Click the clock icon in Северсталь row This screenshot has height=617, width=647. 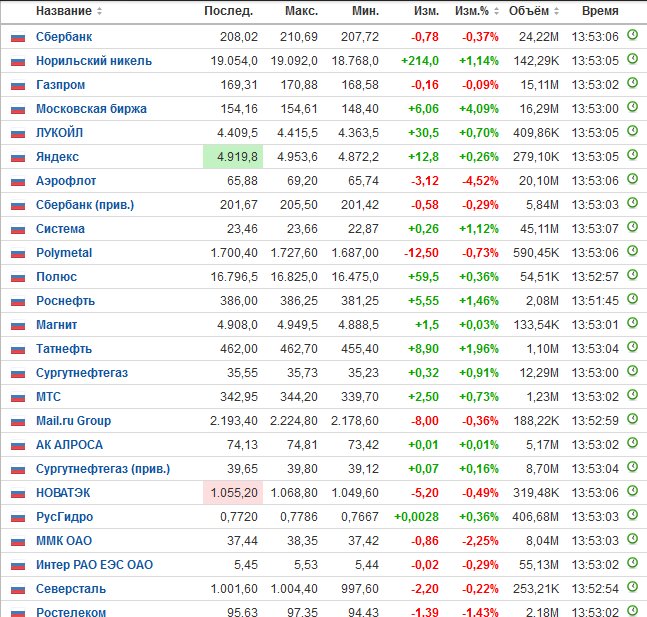coord(633,586)
